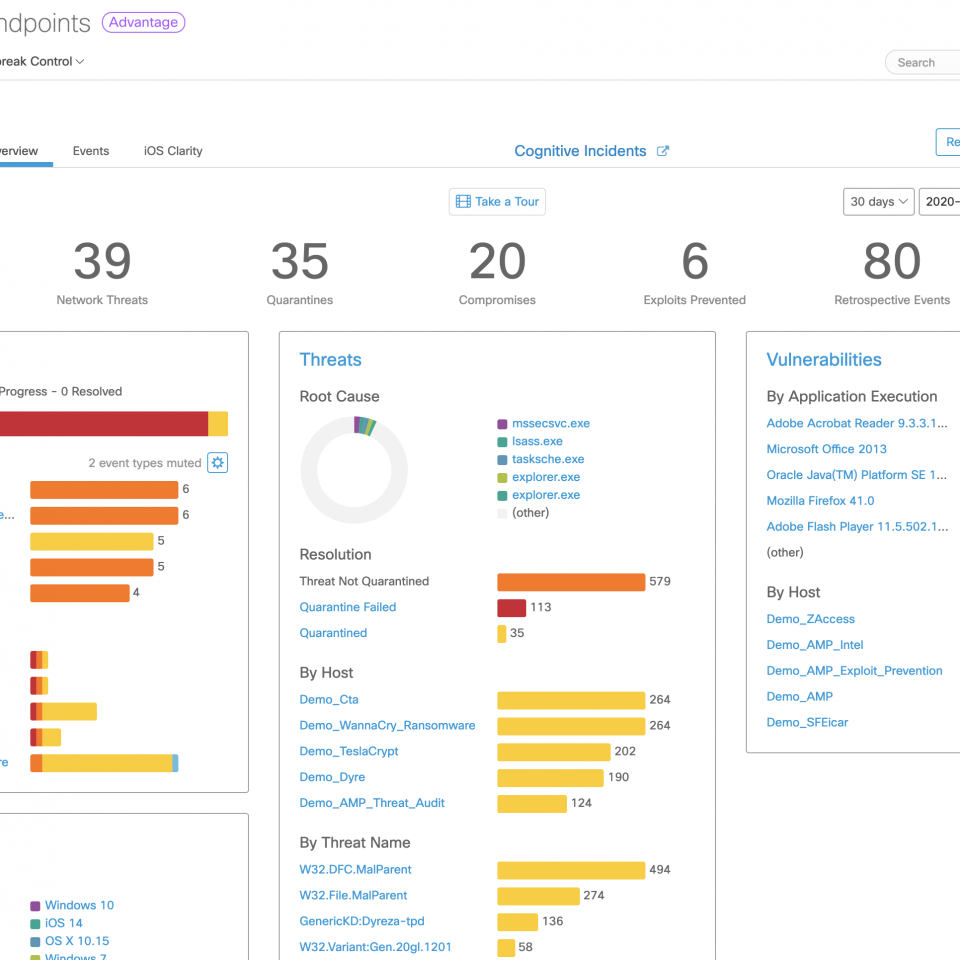Open Adobe Flash Player 11.5.502.1 vulnerability
Screen dimensions: 960x960
pyautogui.click(x=857, y=527)
